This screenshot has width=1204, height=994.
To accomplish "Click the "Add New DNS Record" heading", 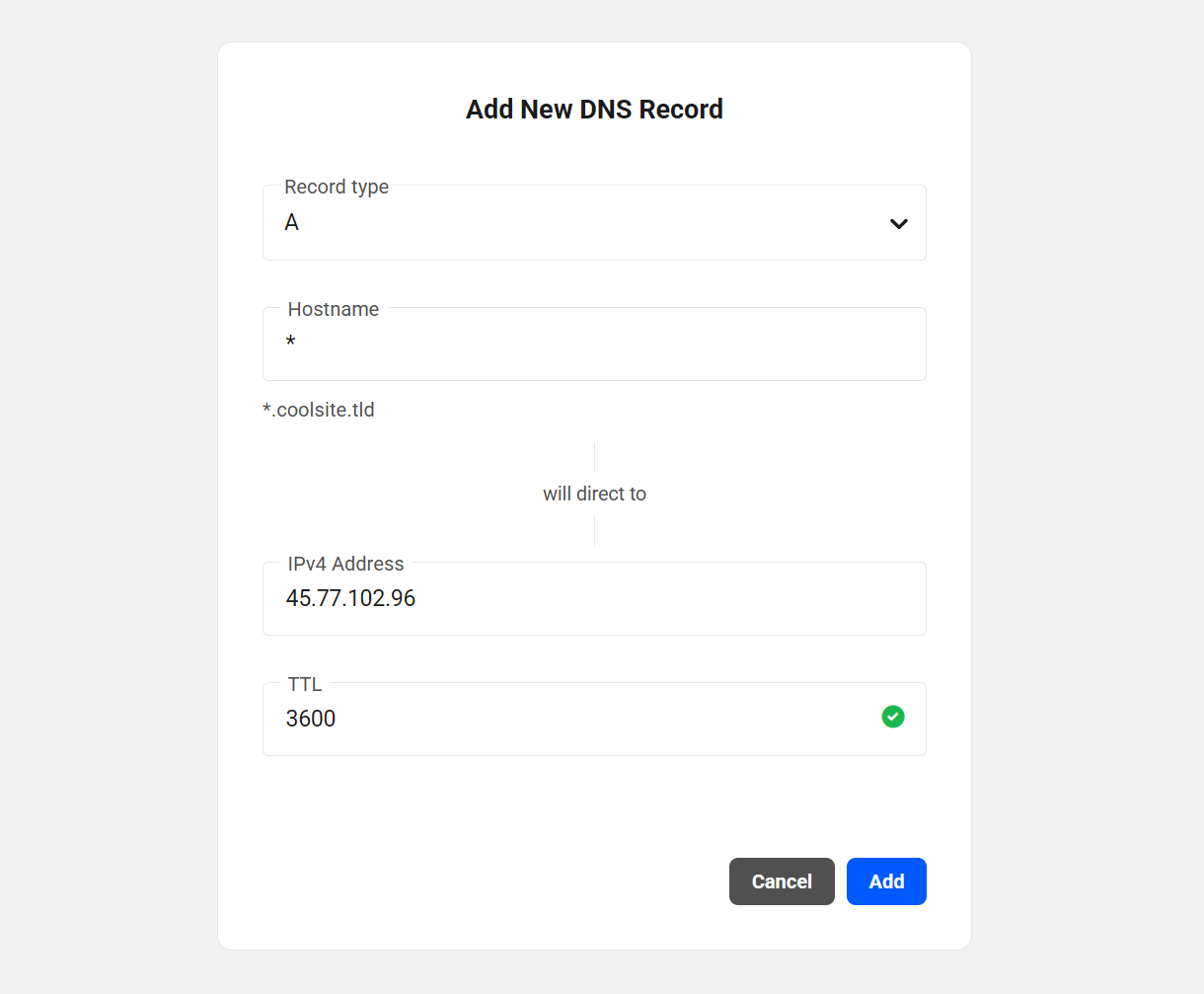I will click(x=594, y=109).
